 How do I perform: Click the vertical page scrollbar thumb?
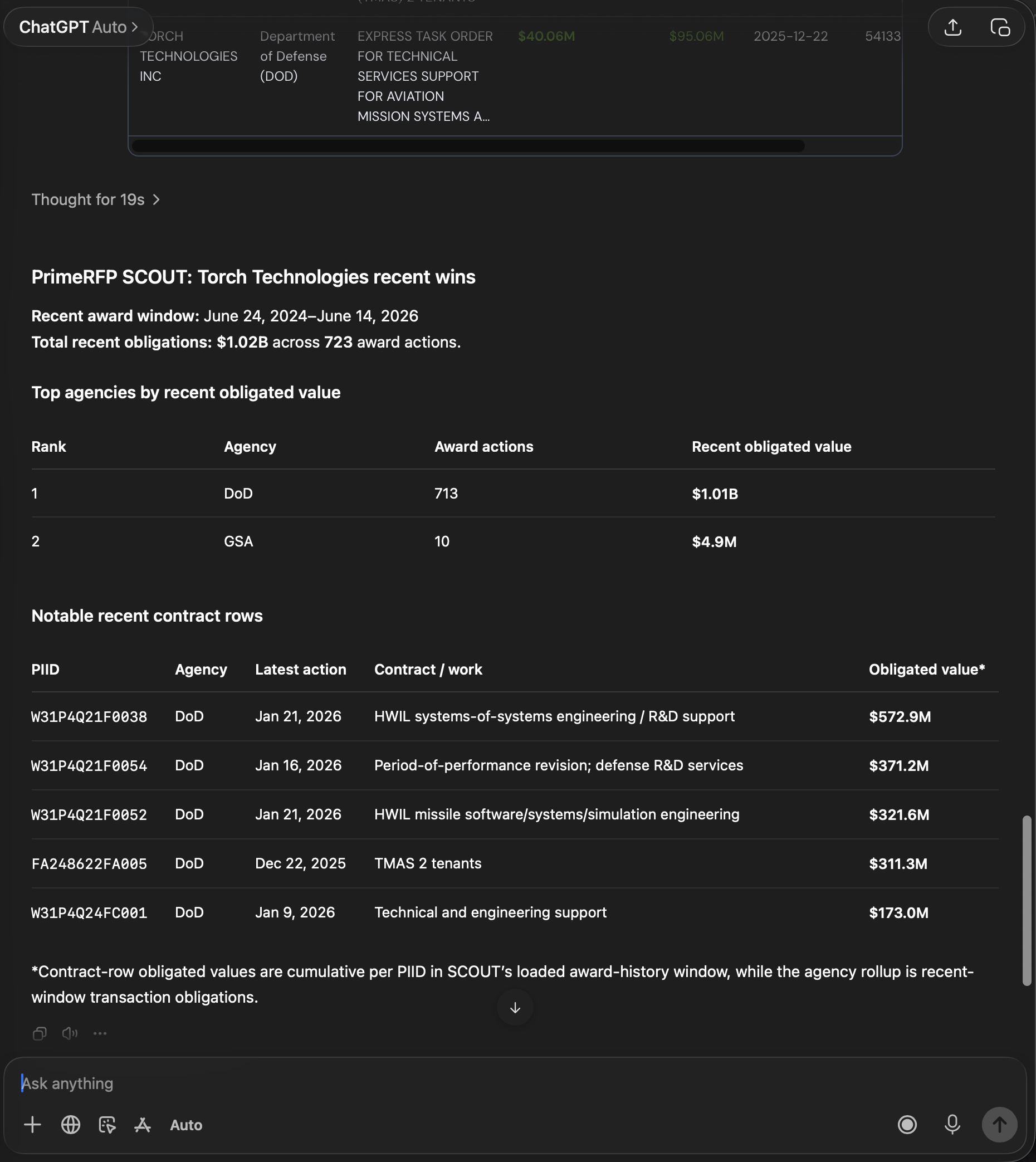(x=1027, y=900)
